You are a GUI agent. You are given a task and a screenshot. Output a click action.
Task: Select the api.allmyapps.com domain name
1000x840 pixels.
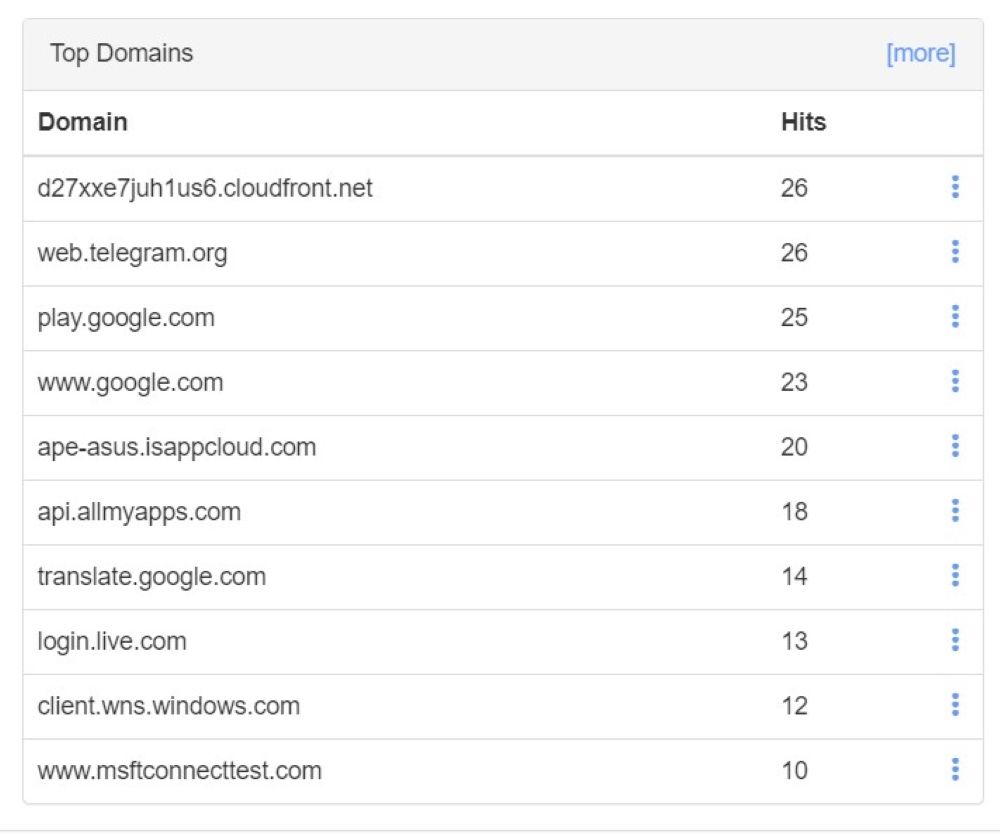pos(139,512)
